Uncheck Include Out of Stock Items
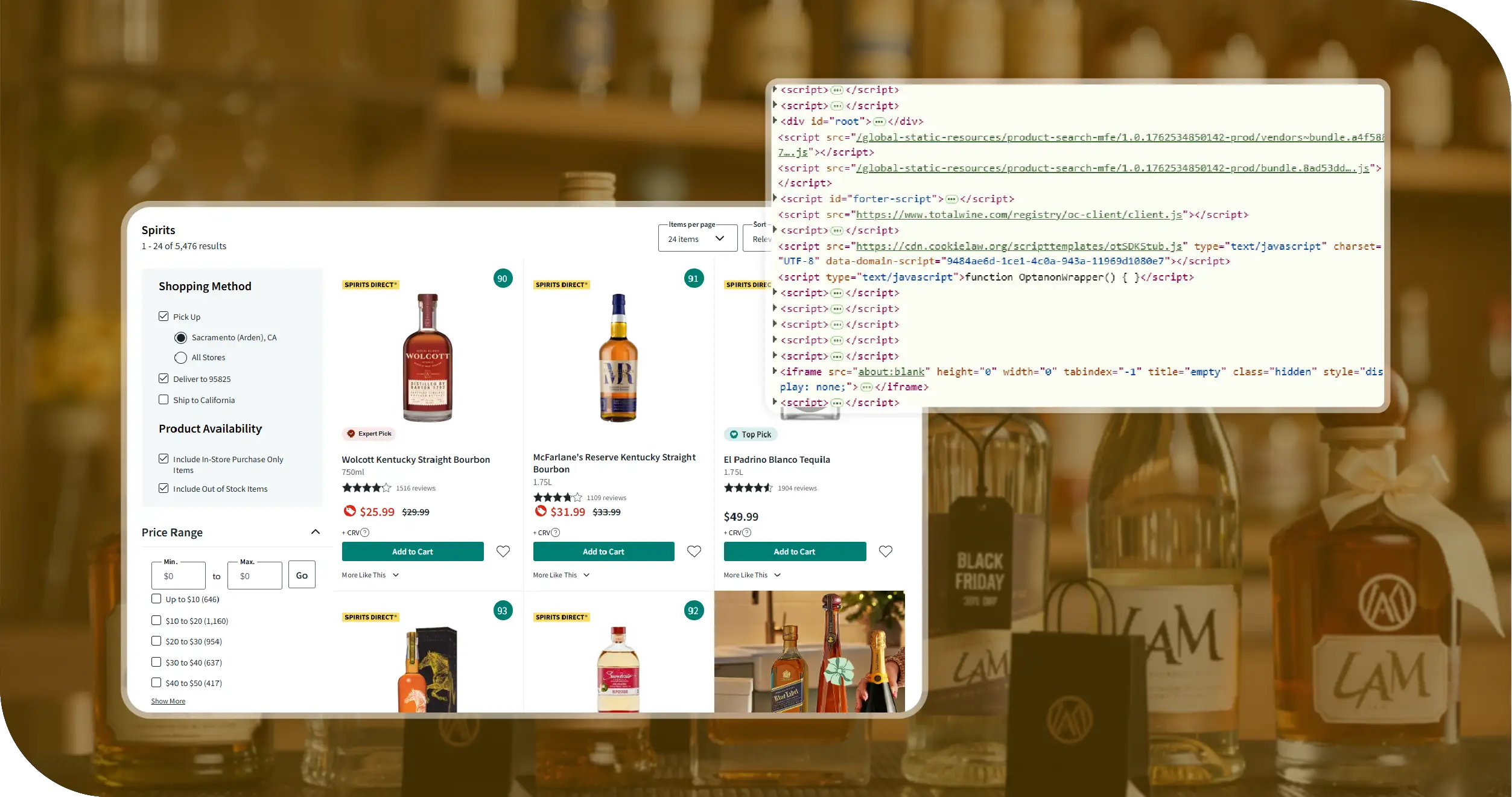 point(164,487)
